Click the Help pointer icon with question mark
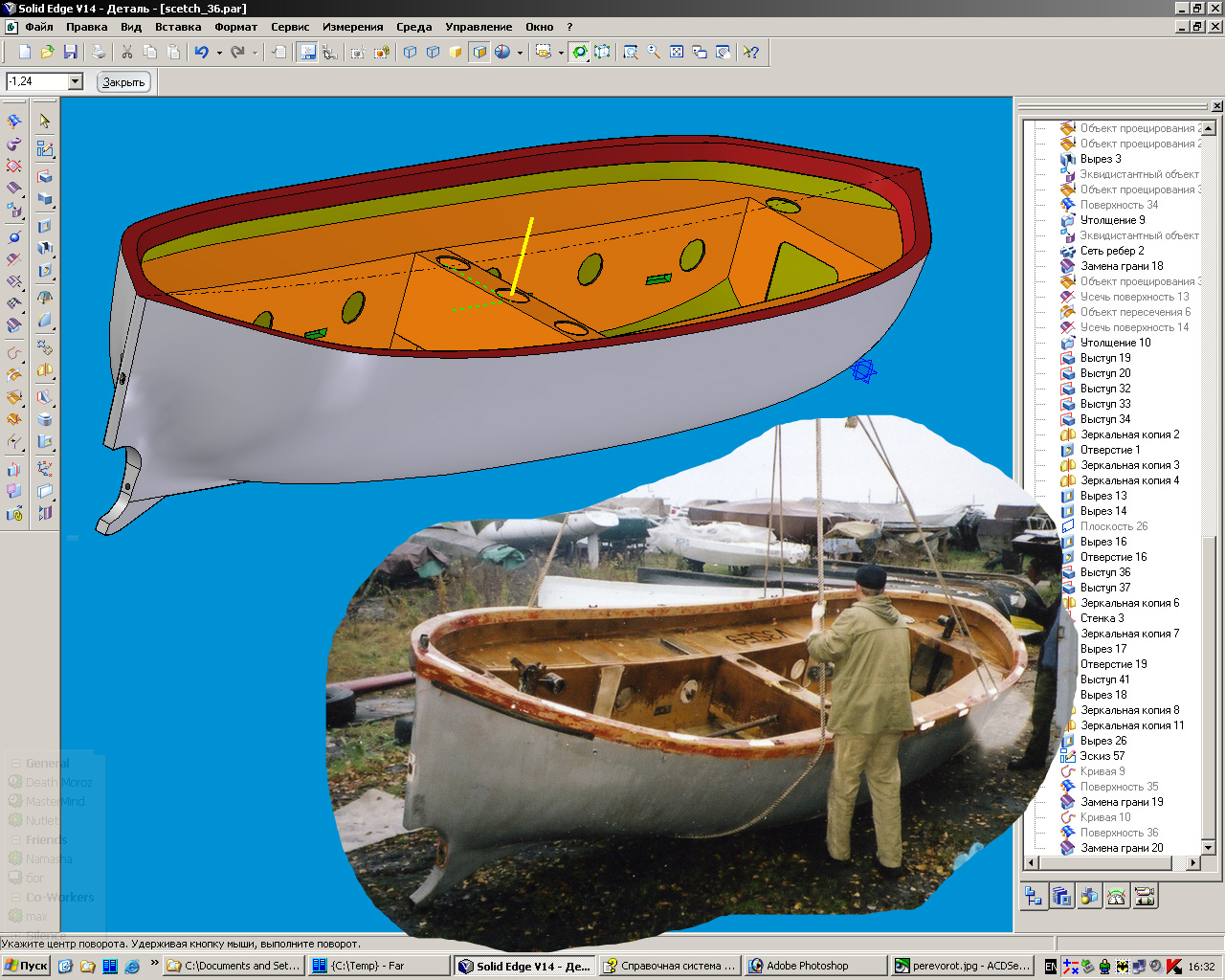 point(751,53)
